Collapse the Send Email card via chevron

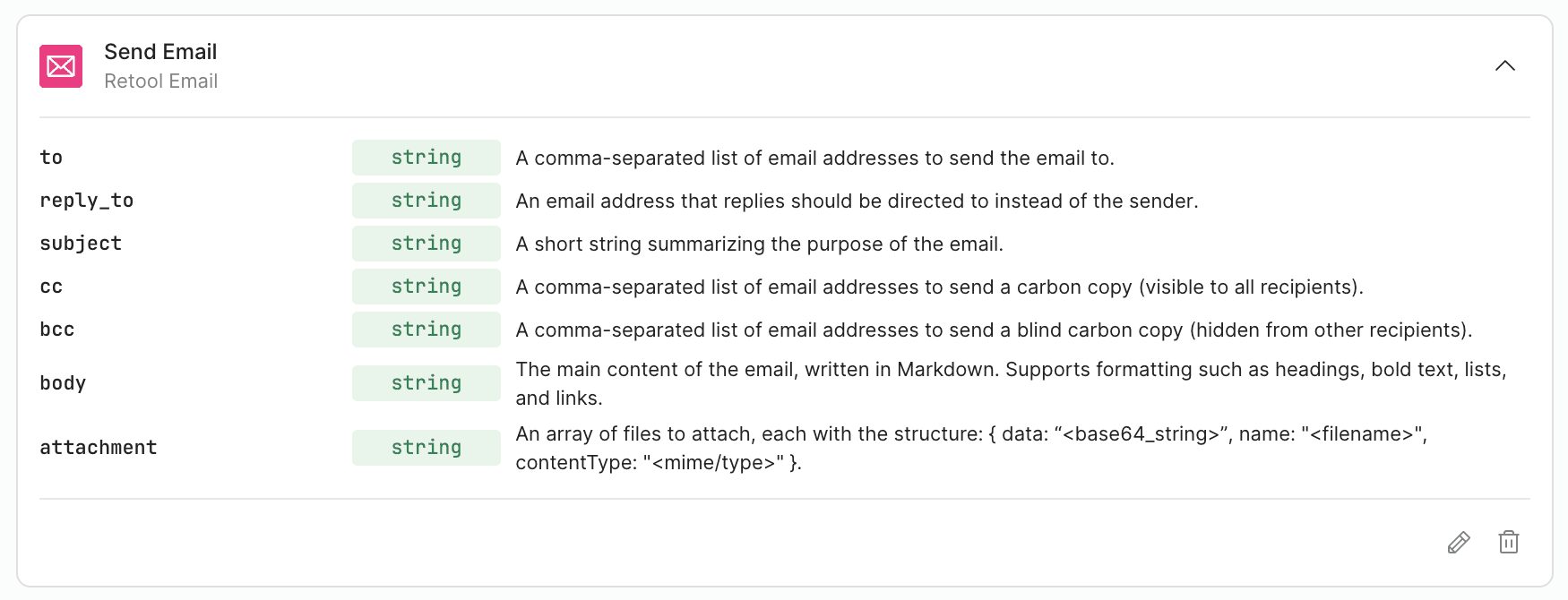(1505, 65)
